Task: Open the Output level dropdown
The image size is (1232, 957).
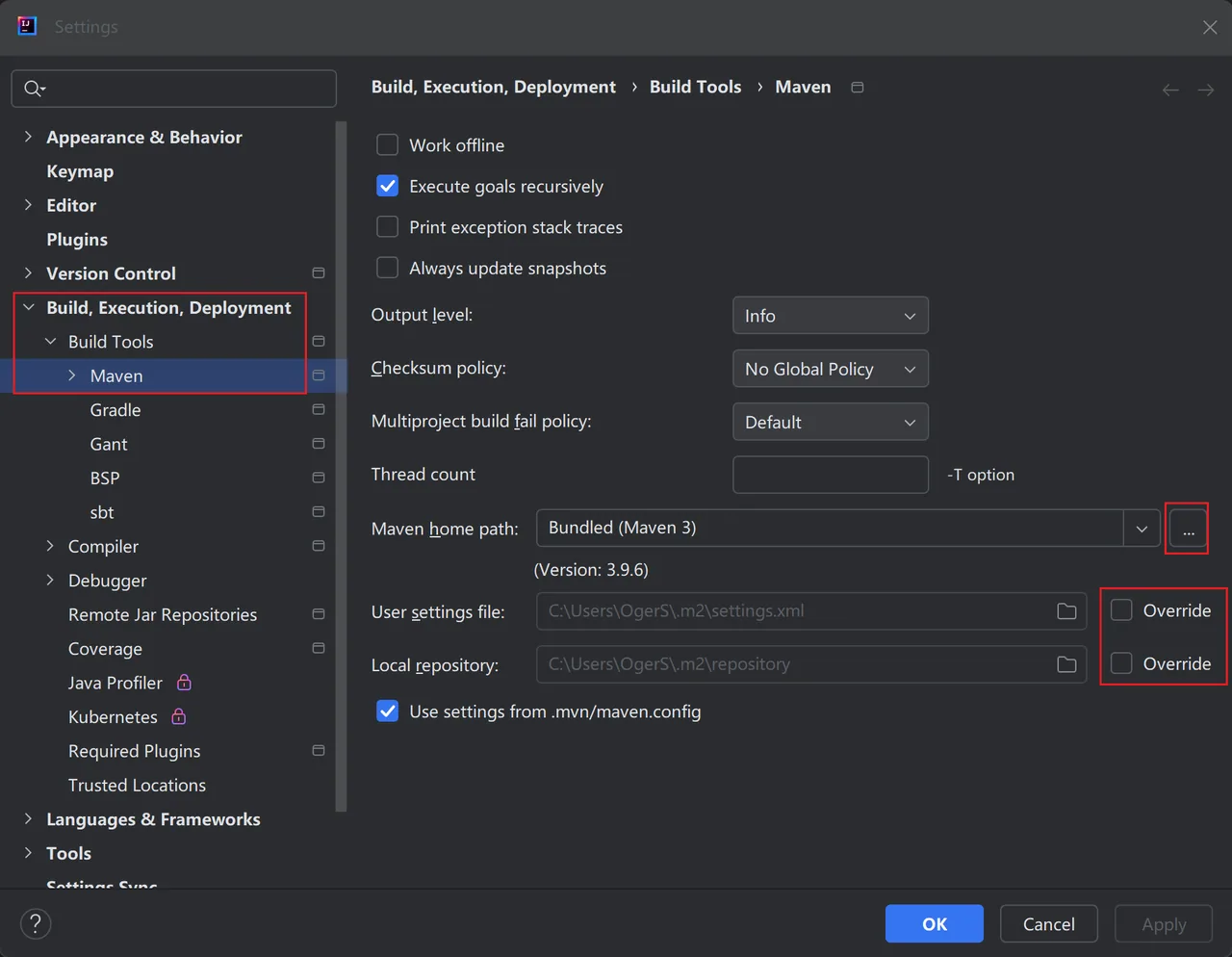Action: (831, 316)
